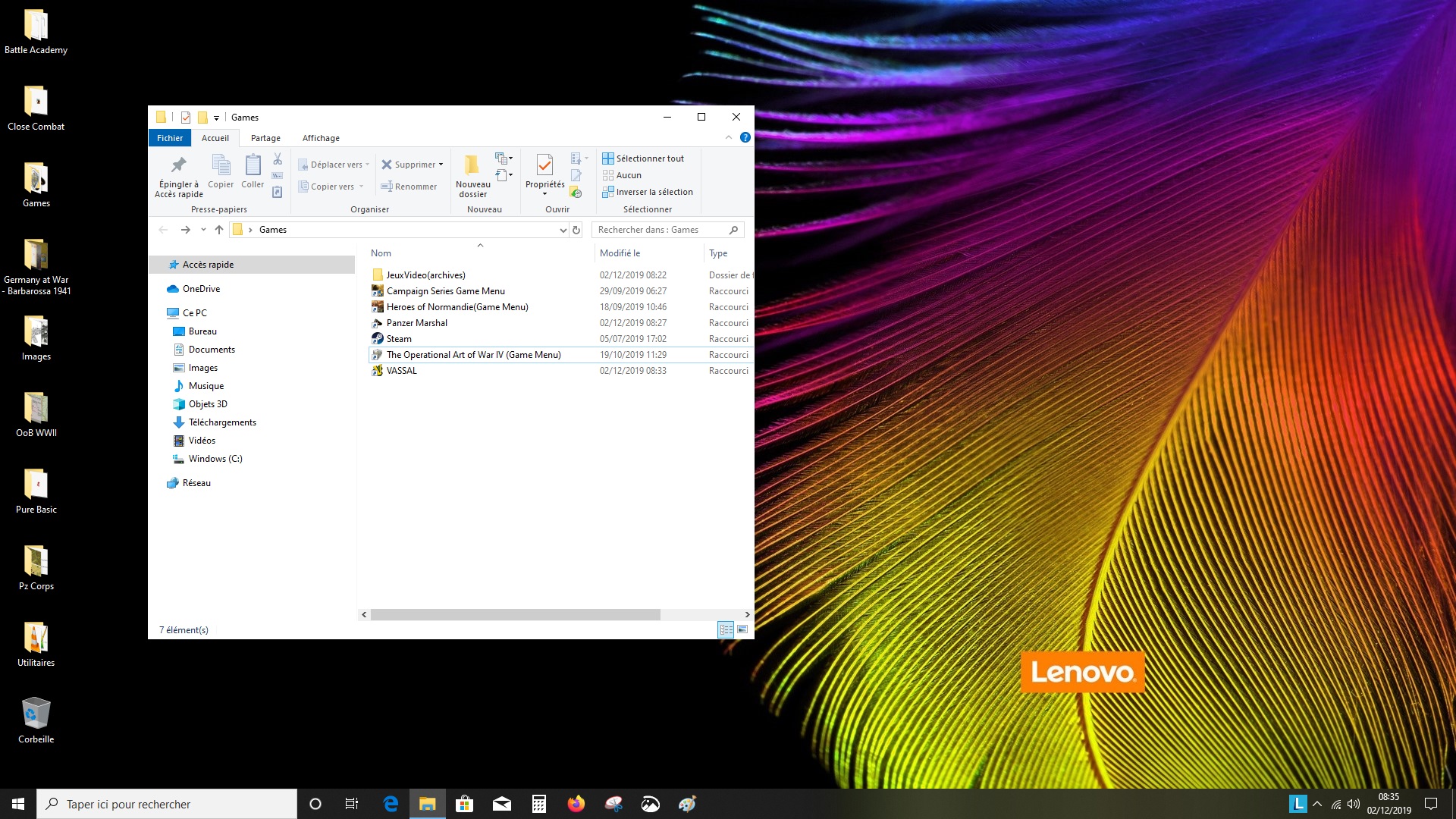1456x819 pixels.
Task: Select the VASSAL shortcut row
Action: coord(560,371)
